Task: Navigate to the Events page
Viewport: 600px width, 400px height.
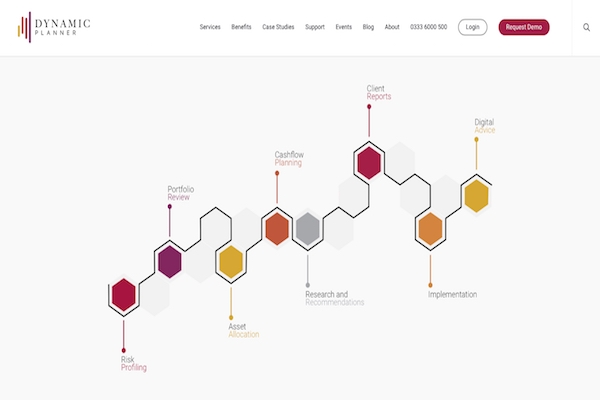Action: (x=344, y=27)
